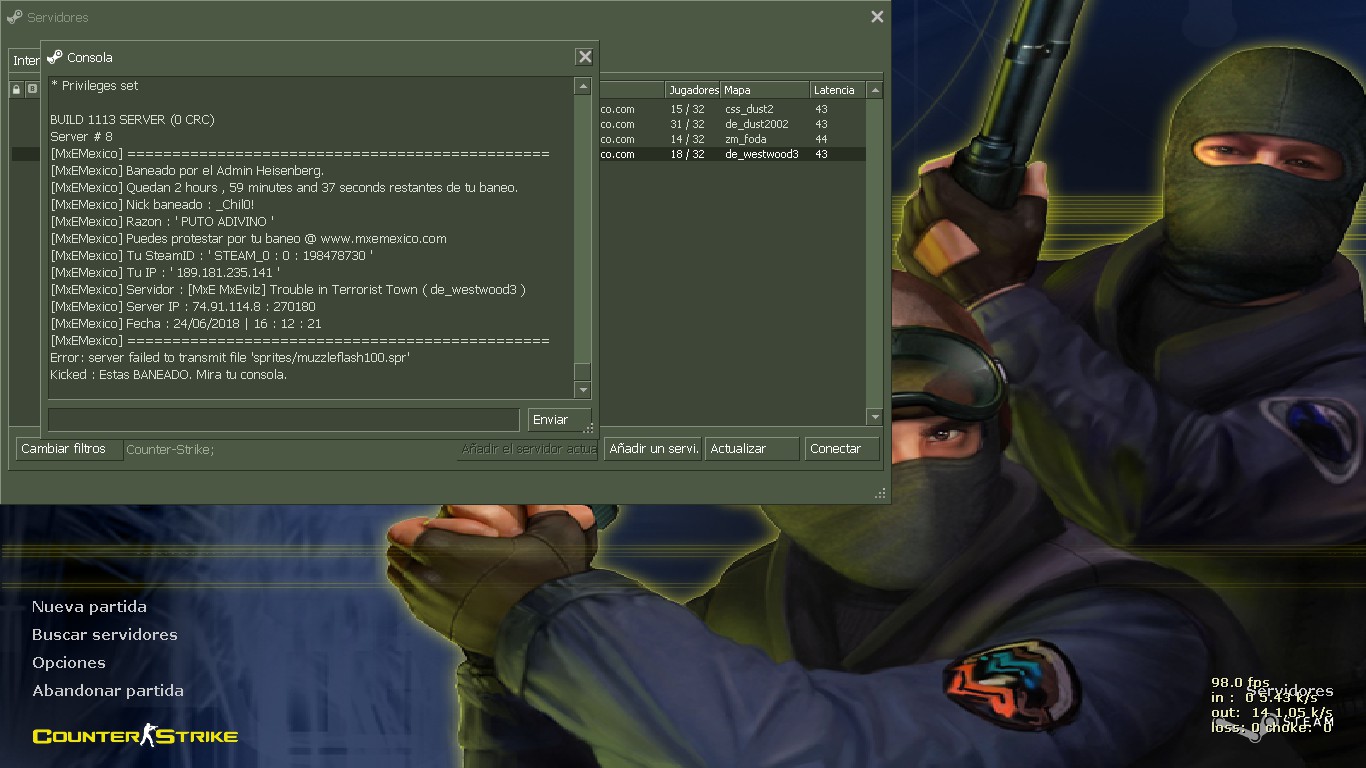Sort servers by the Latencia column
The height and width of the screenshot is (768, 1366).
837,90
